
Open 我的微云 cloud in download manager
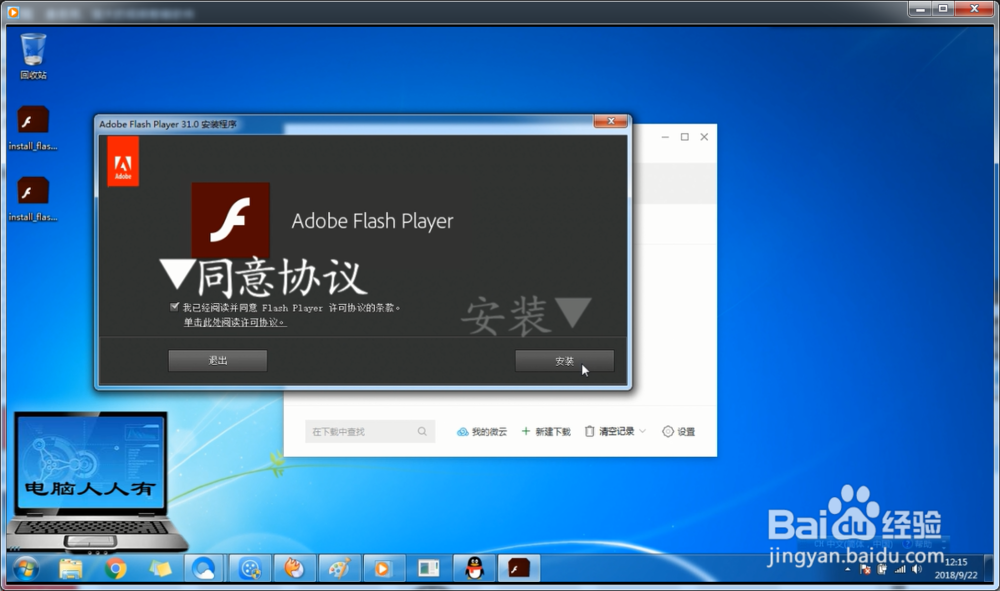pyautogui.click(x=482, y=432)
